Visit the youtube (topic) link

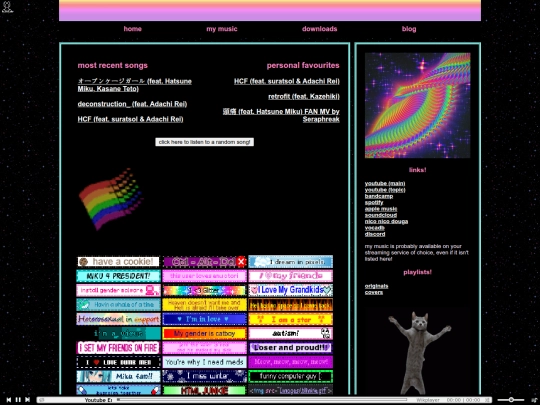pos(385,190)
